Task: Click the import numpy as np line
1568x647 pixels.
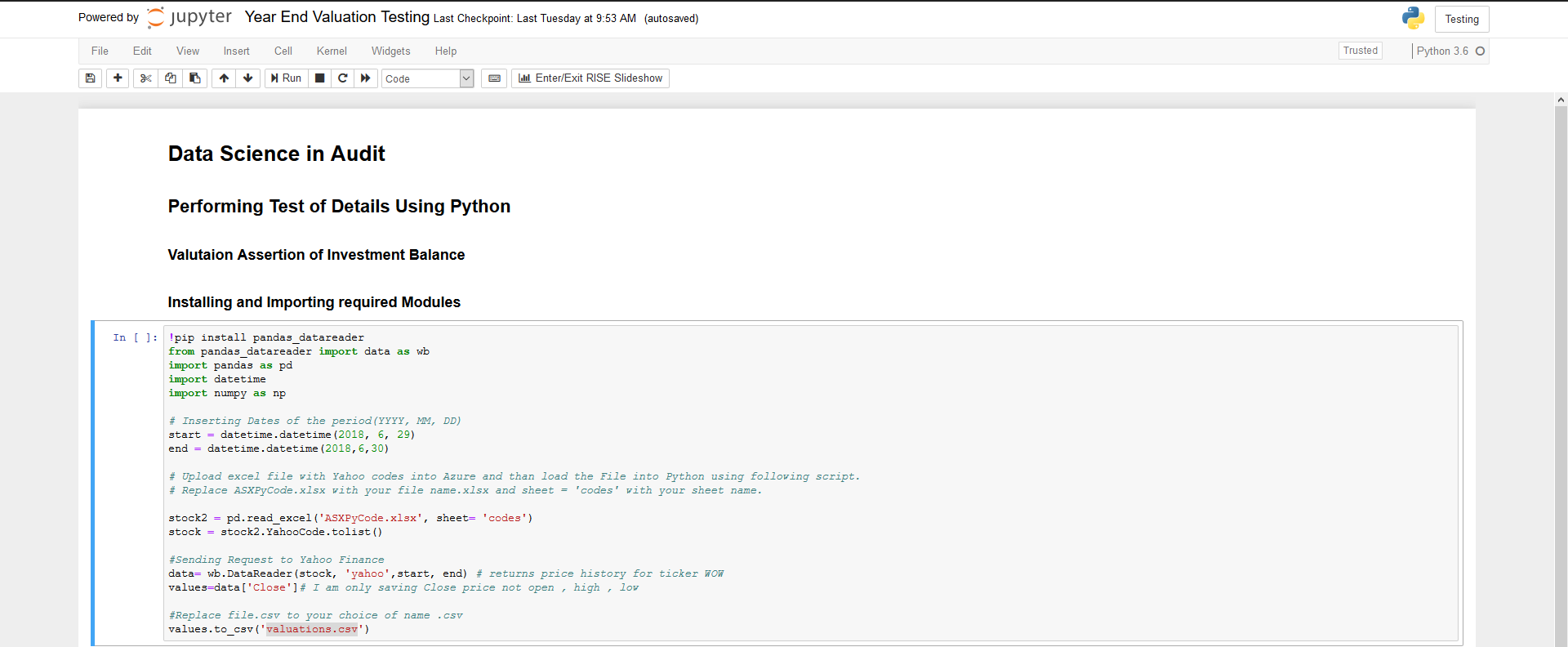Action: pos(227,393)
